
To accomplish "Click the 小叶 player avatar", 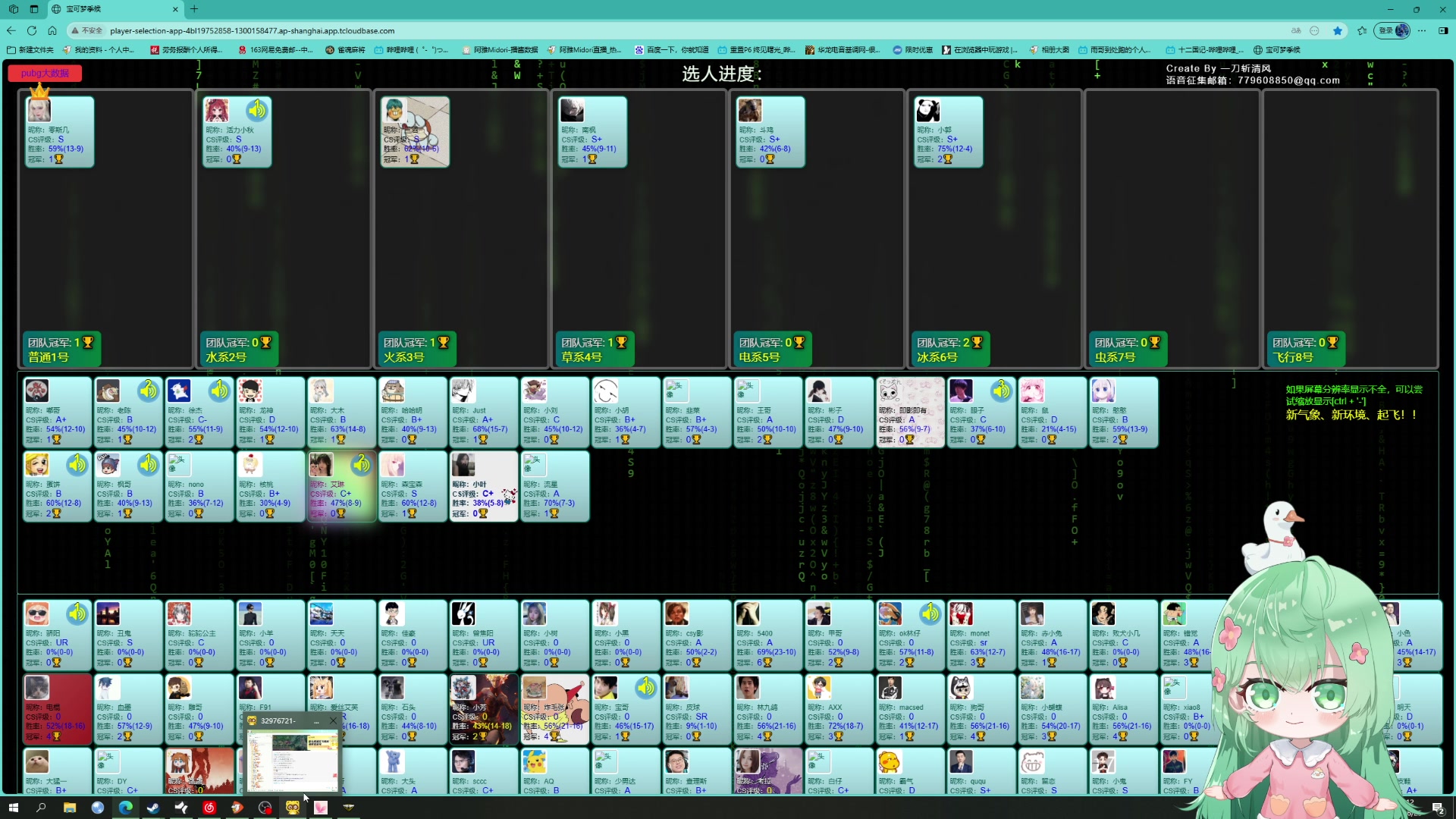I will [x=464, y=465].
